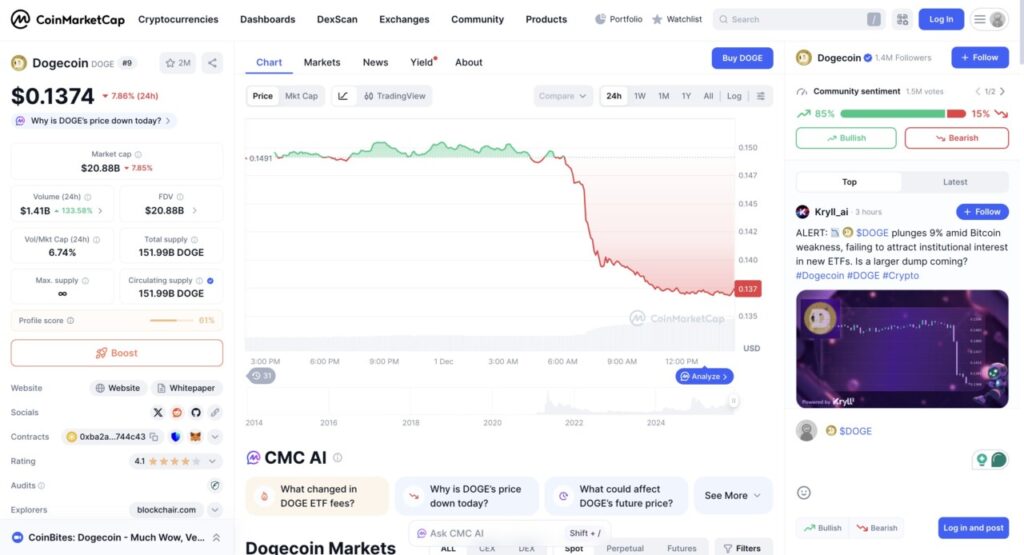Open chart settings sliders icon

[x=760, y=96]
